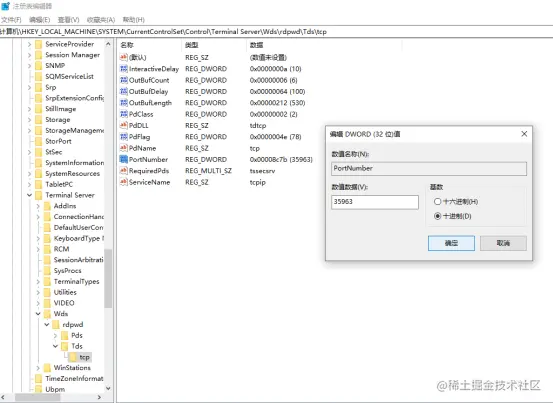Select the OutBufCount value icon
Viewport: 553px width, 404px height.
pos(123,80)
